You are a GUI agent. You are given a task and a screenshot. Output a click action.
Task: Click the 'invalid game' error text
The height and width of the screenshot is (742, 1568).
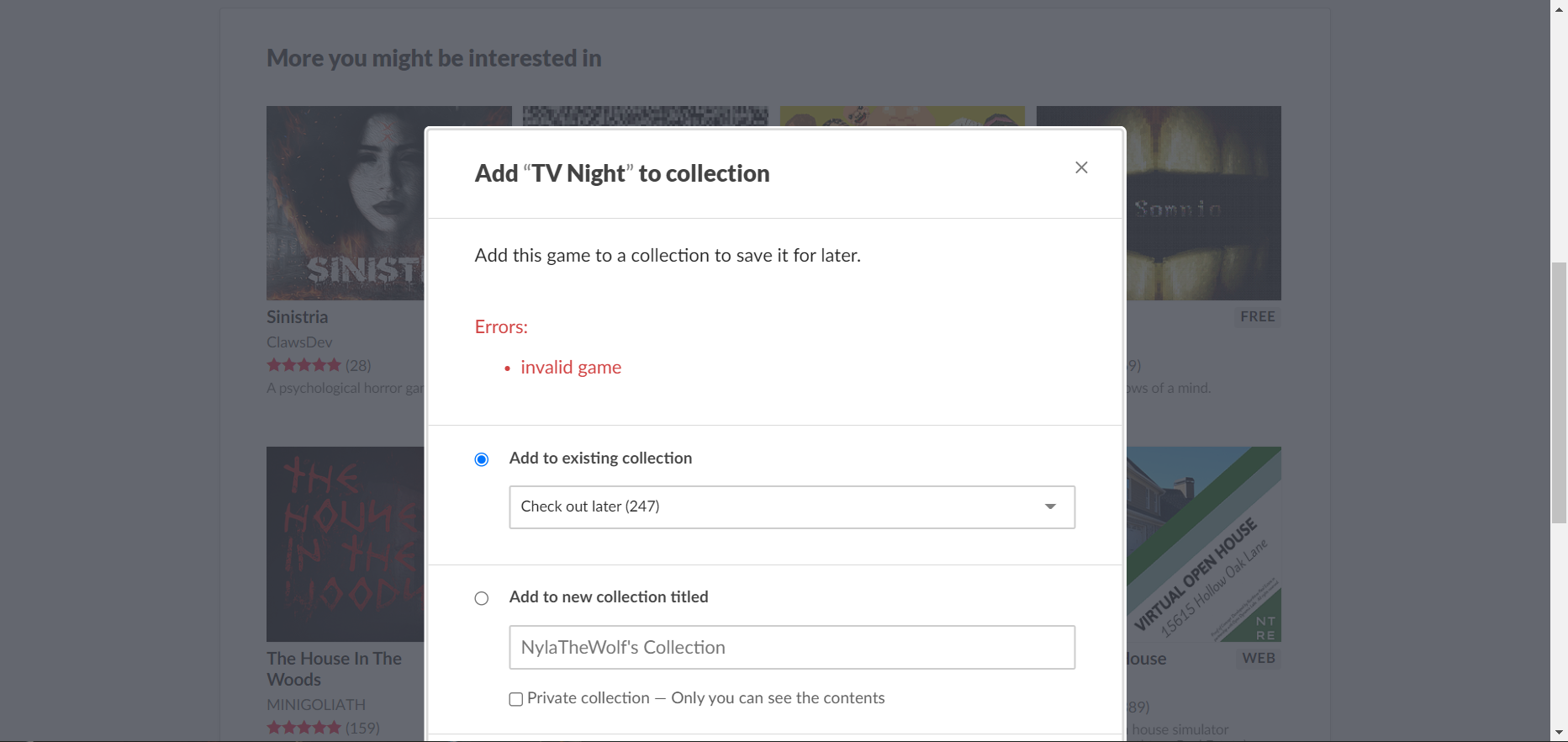coord(571,368)
